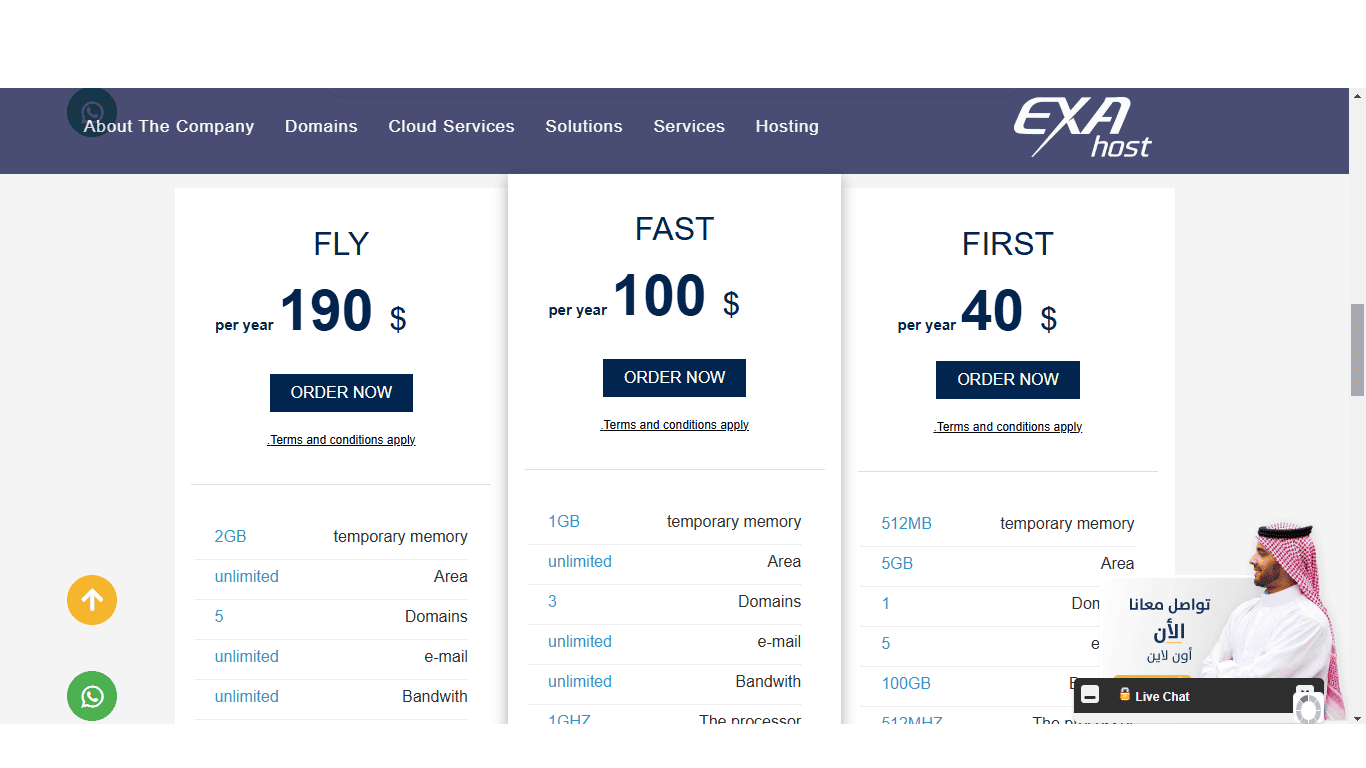
Task: Click the FLY plan title
Action: tap(341, 244)
